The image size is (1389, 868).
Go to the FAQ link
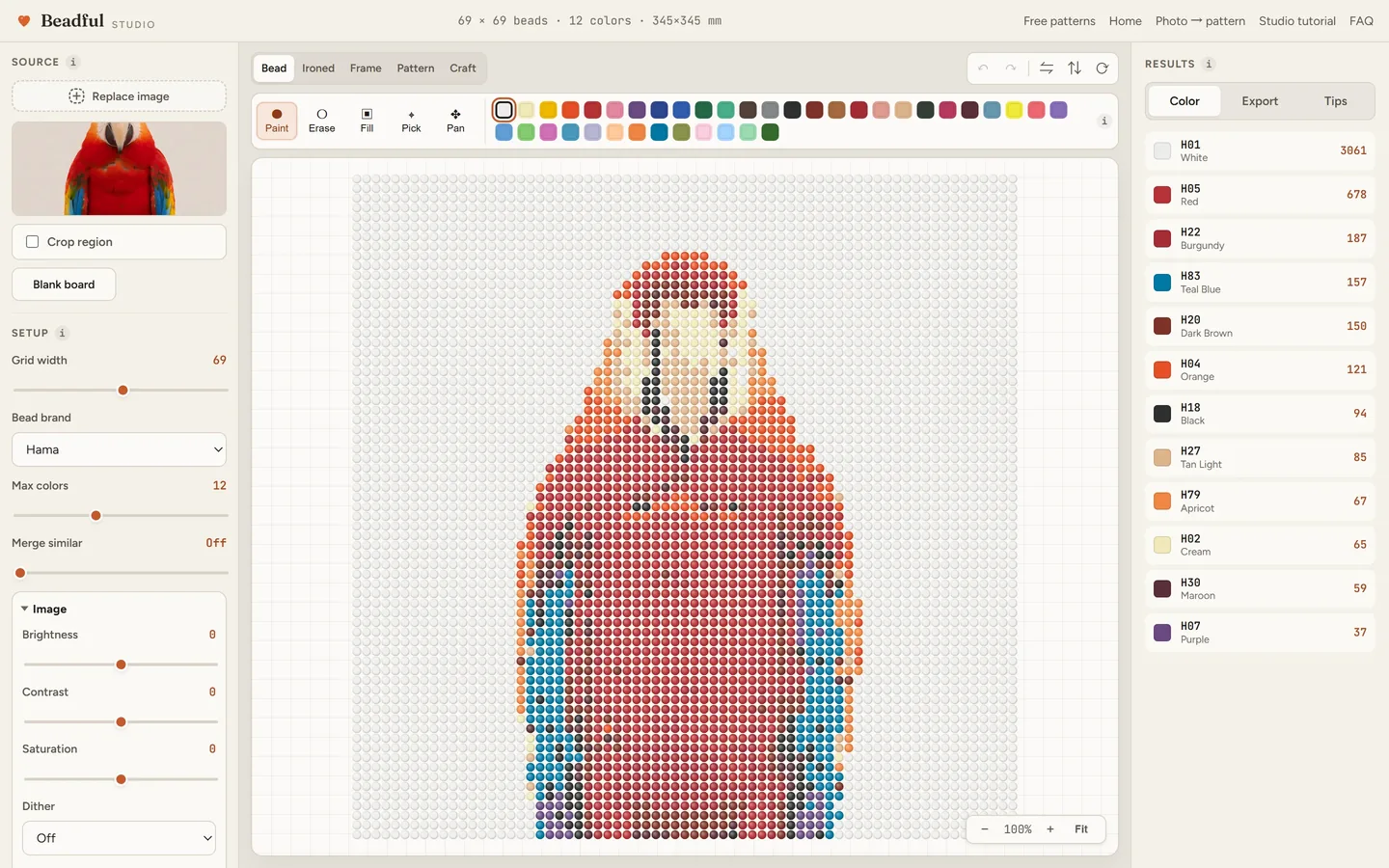click(x=1361, y=21)
